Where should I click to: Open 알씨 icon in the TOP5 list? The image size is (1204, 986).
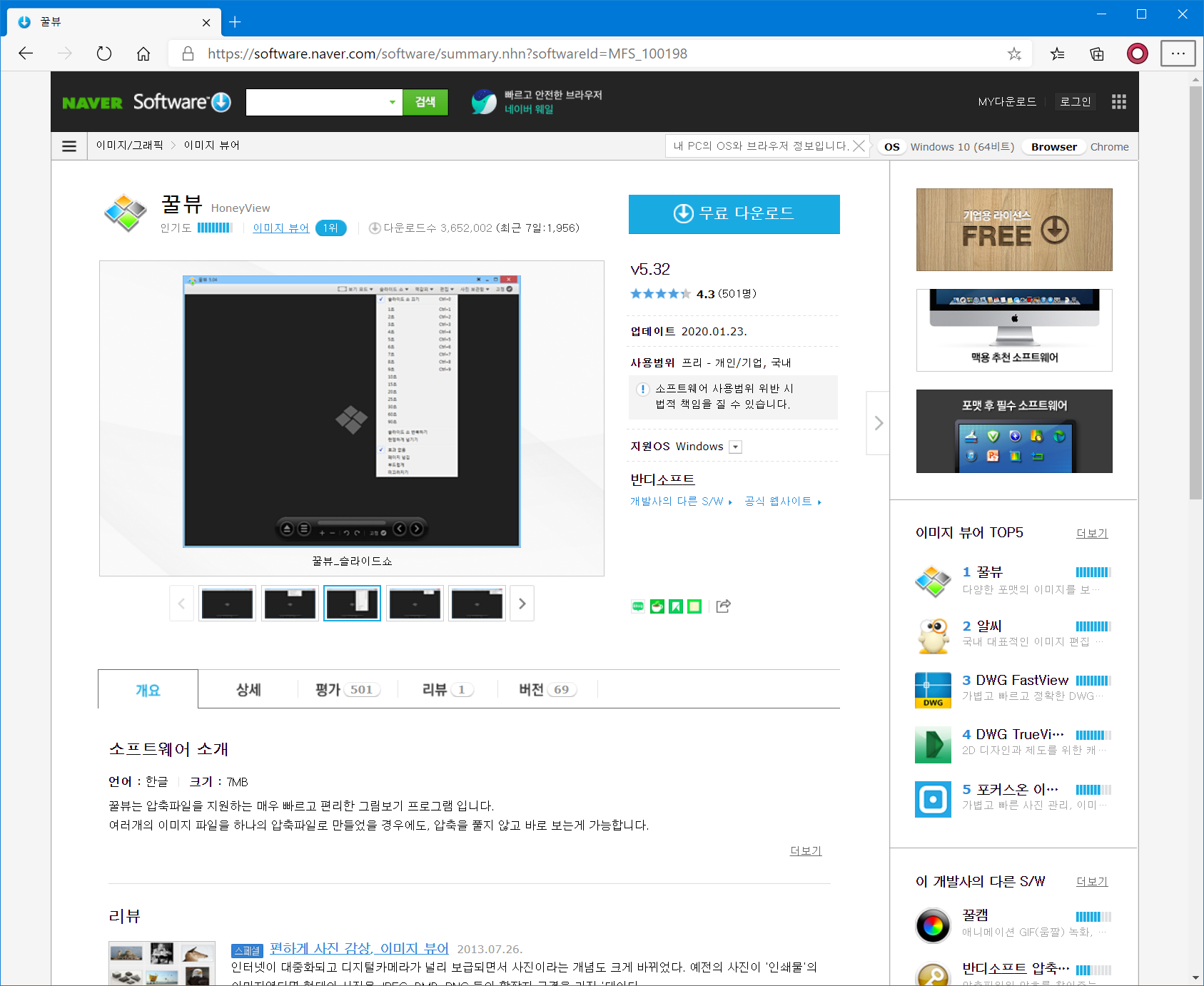(x=933, y=635)
